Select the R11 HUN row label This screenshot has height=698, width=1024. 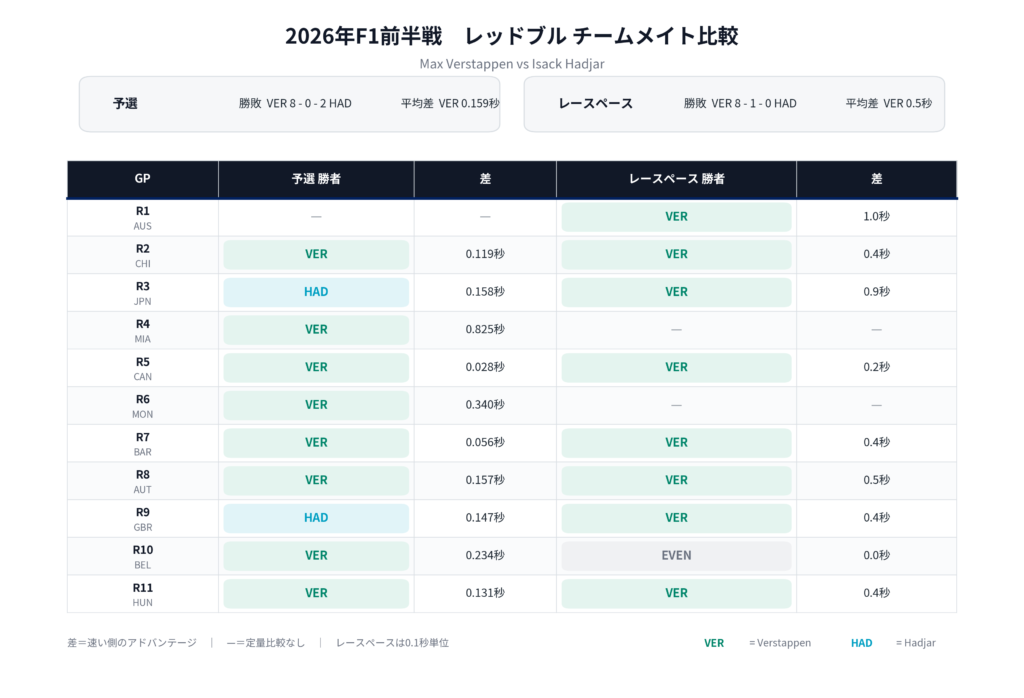tap(142, 595)
